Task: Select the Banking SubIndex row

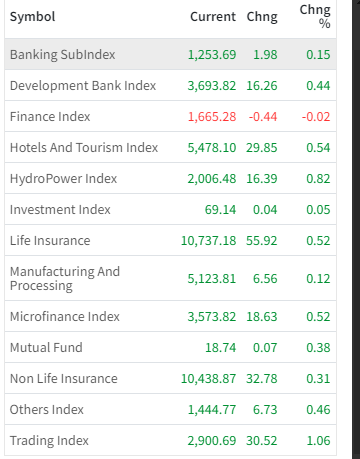Action: (x=170, y=54)
